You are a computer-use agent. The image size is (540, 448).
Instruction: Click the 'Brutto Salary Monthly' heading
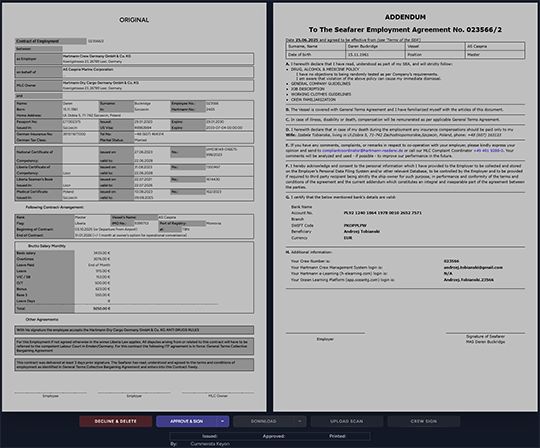click(x=47, y=246)
